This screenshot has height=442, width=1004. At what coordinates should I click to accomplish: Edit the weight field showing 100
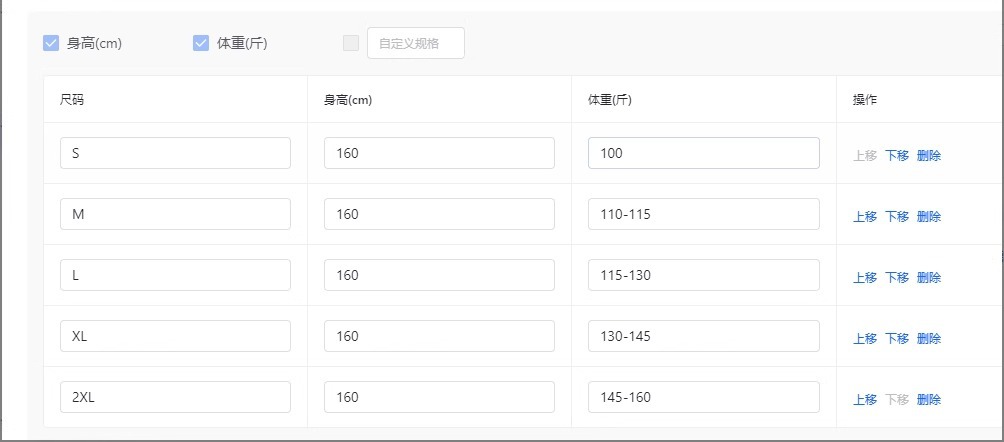coord(704,153)
